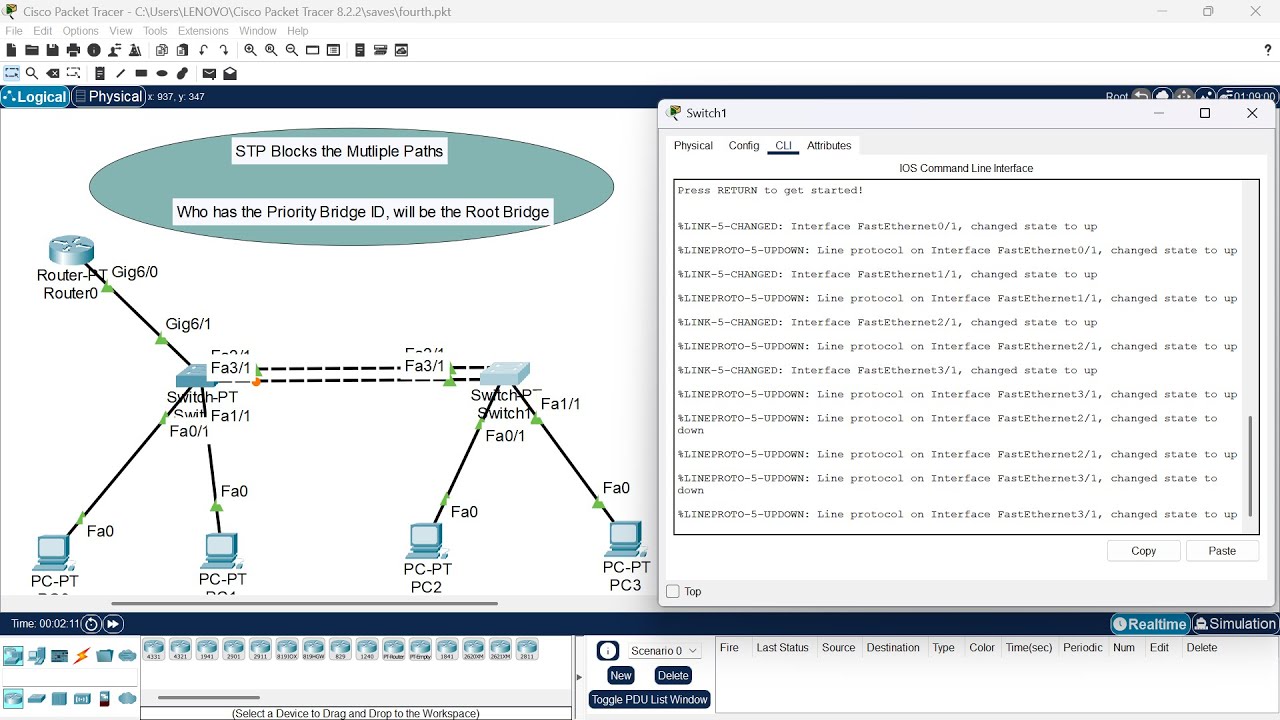Viewport: 1280px width, 720px height.
Task: Click the Undo arrow icon
Action: click(x=204, y=50)
